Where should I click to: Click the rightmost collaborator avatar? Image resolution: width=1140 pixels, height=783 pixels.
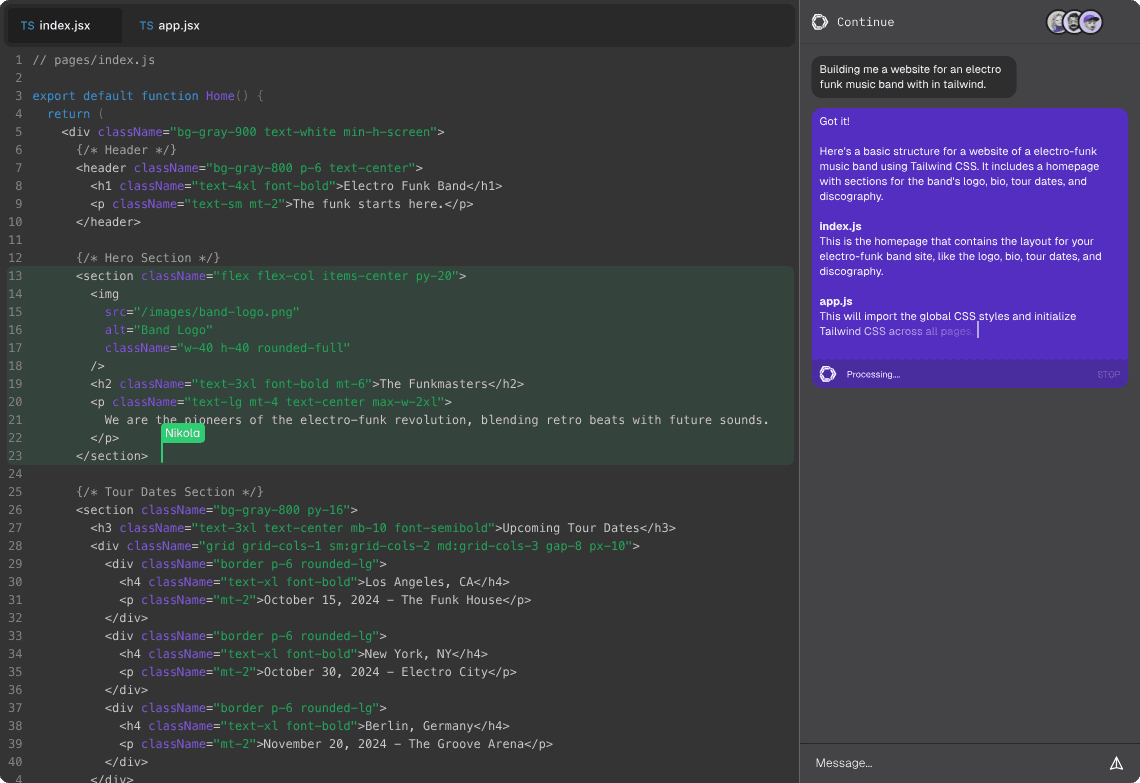tap(1091, 22)
